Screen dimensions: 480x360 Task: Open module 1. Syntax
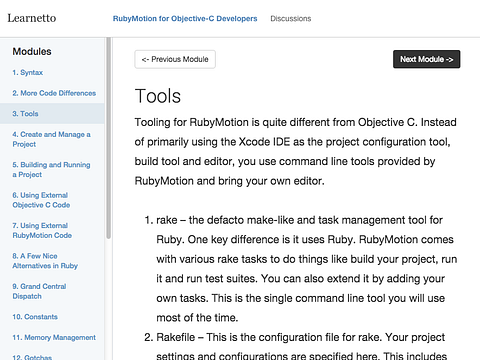pyautogui.click(x=28, y=72)
